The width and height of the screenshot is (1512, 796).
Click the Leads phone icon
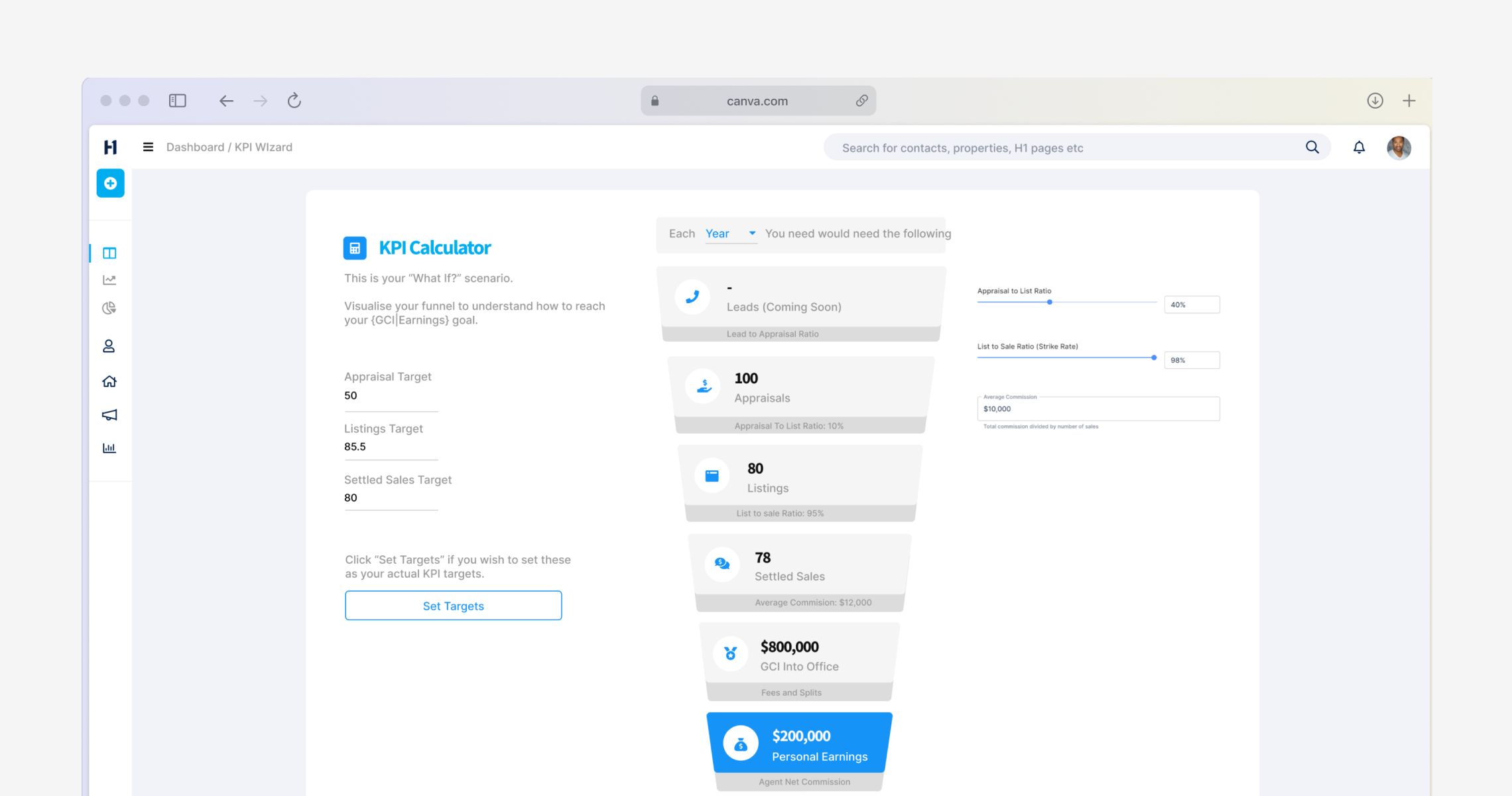click(x=692, y=297)
